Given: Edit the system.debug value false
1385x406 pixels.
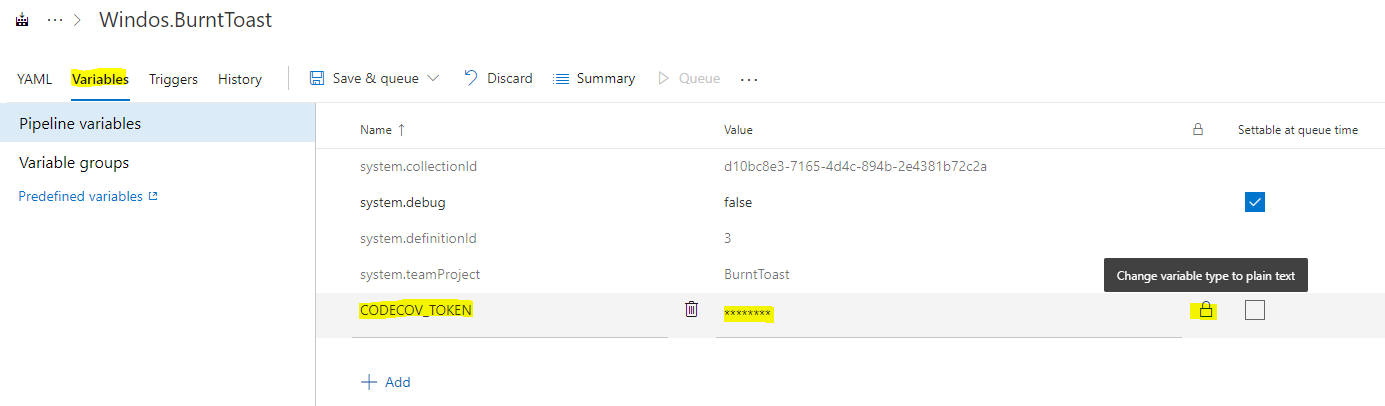Looking at the screenshot, I should 738,202.
